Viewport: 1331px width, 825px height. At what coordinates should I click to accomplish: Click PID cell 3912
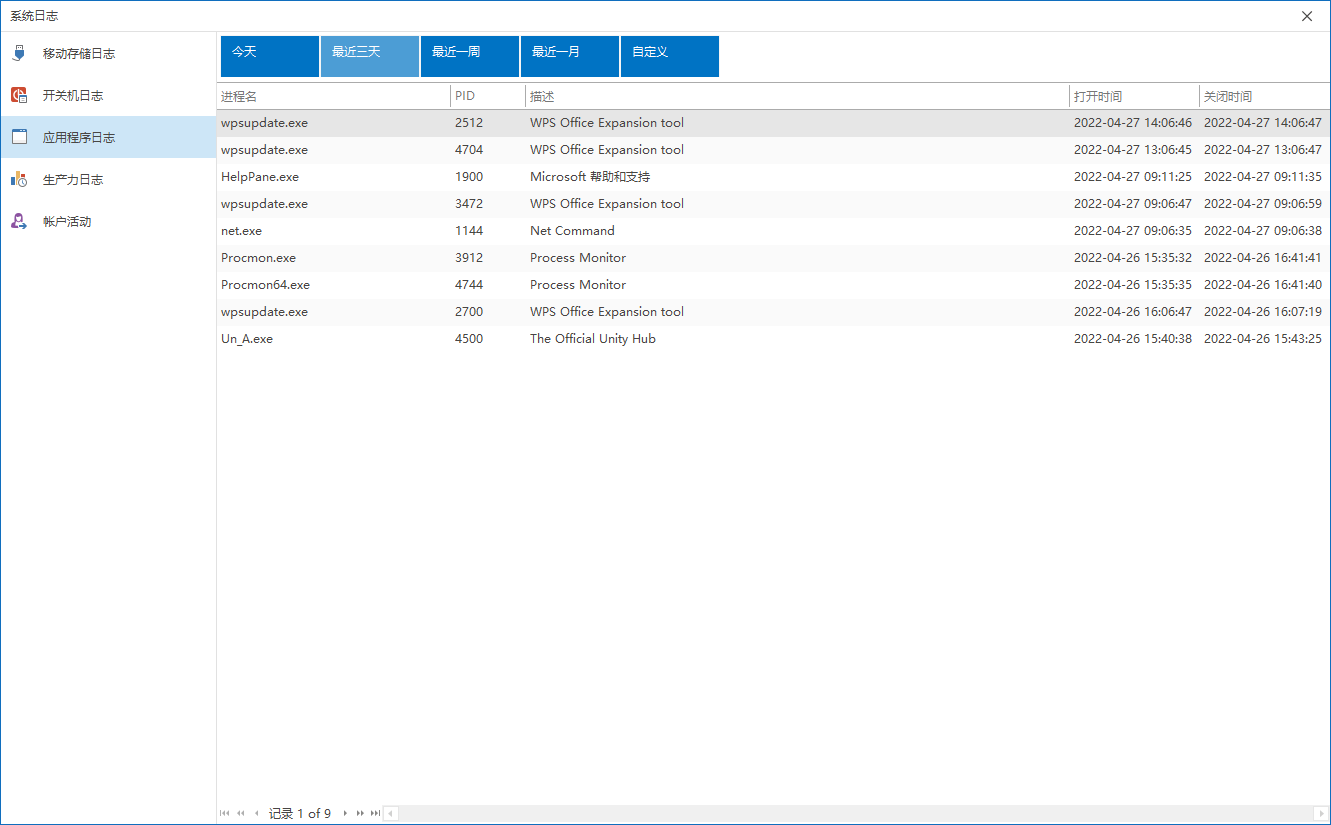[x=469, y=258]
